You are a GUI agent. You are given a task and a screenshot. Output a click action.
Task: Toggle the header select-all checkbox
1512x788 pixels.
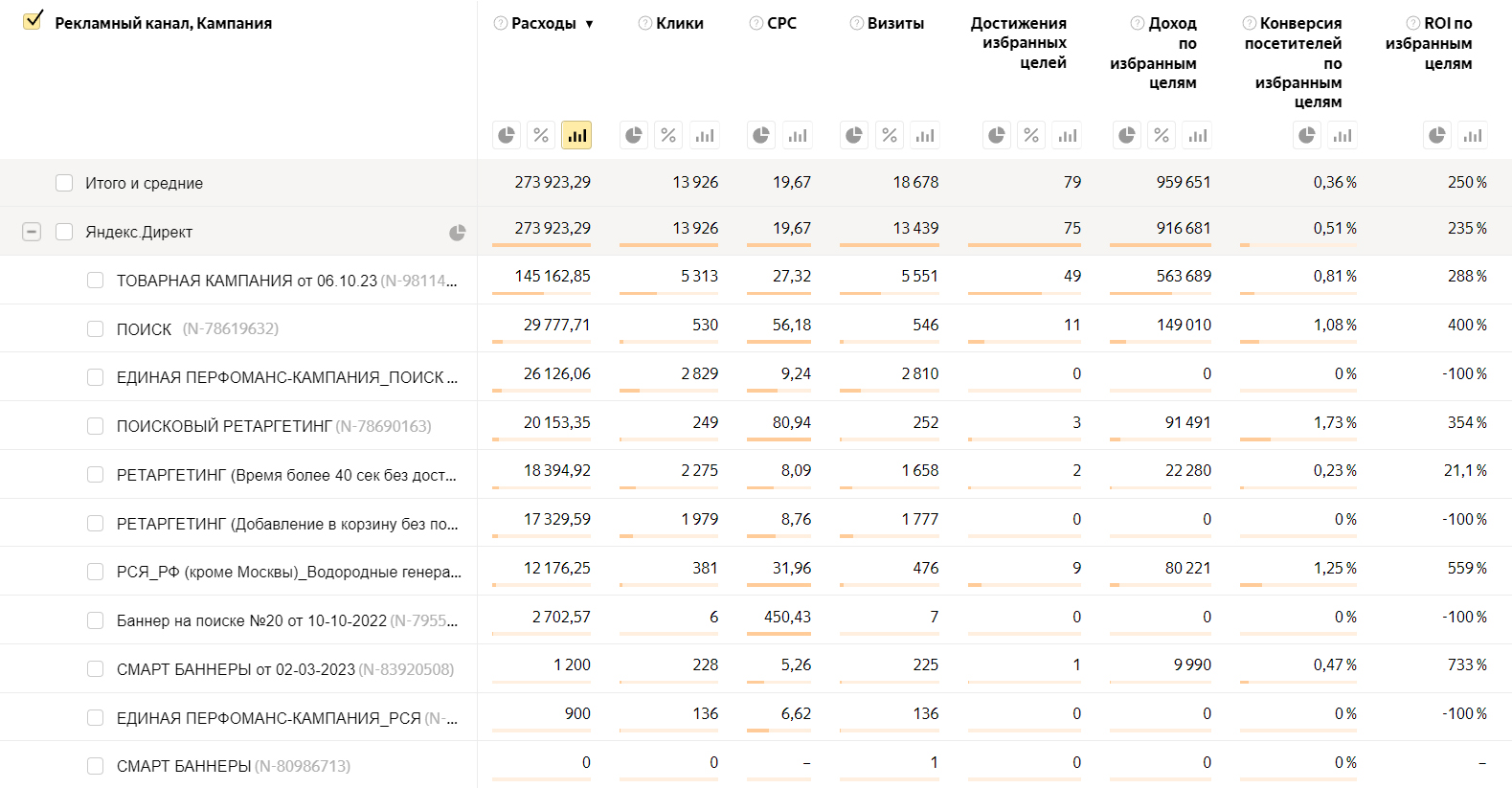click(x=33, y=21)
